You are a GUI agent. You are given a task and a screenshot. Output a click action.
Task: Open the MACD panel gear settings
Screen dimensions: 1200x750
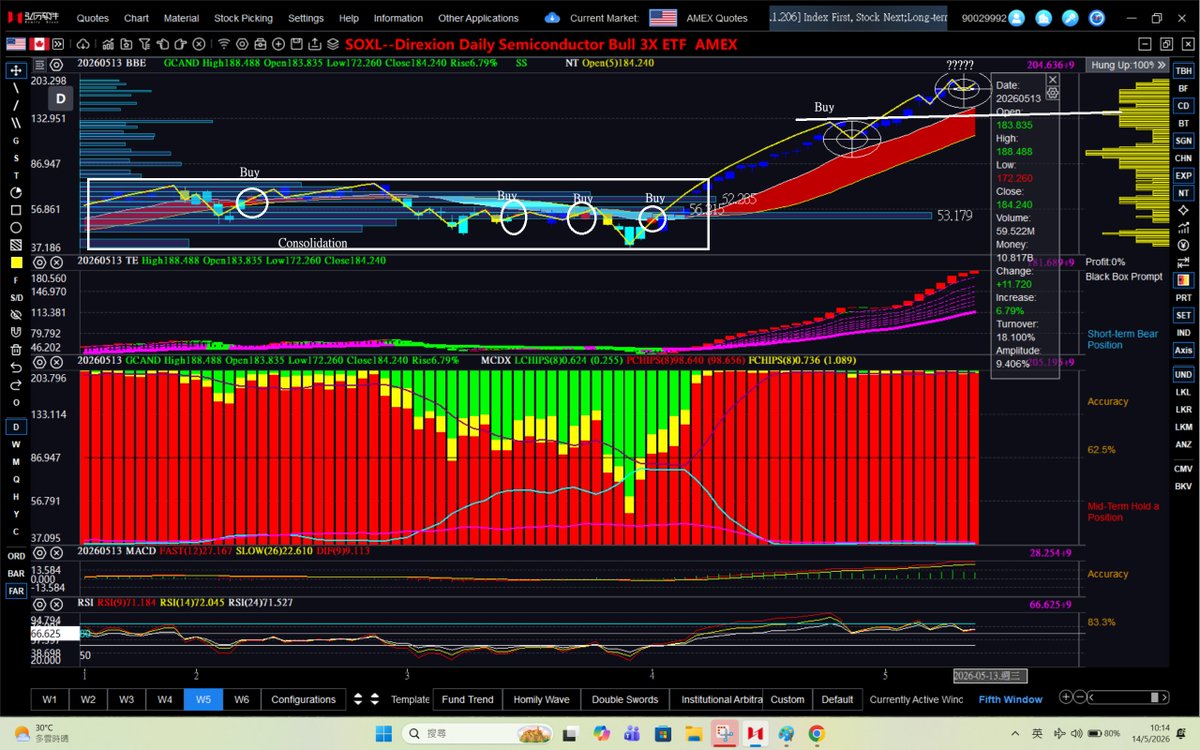[39, 552]
